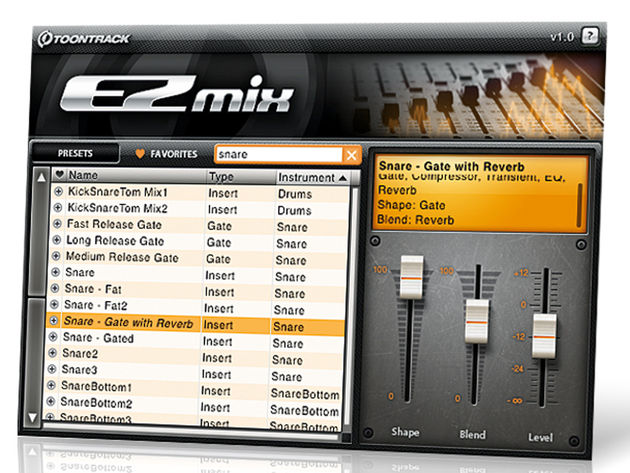
Task: Click the Shape fader handle
Action: [x=411, y=277]
